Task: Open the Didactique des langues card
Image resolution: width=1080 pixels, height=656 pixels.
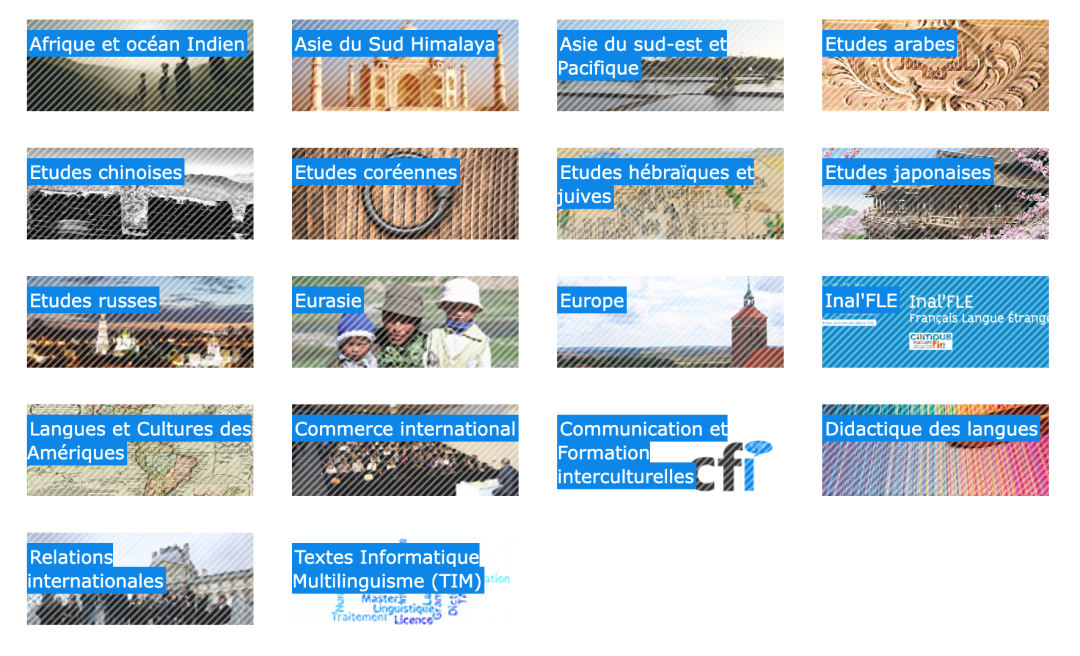Action: pos(935,450)
